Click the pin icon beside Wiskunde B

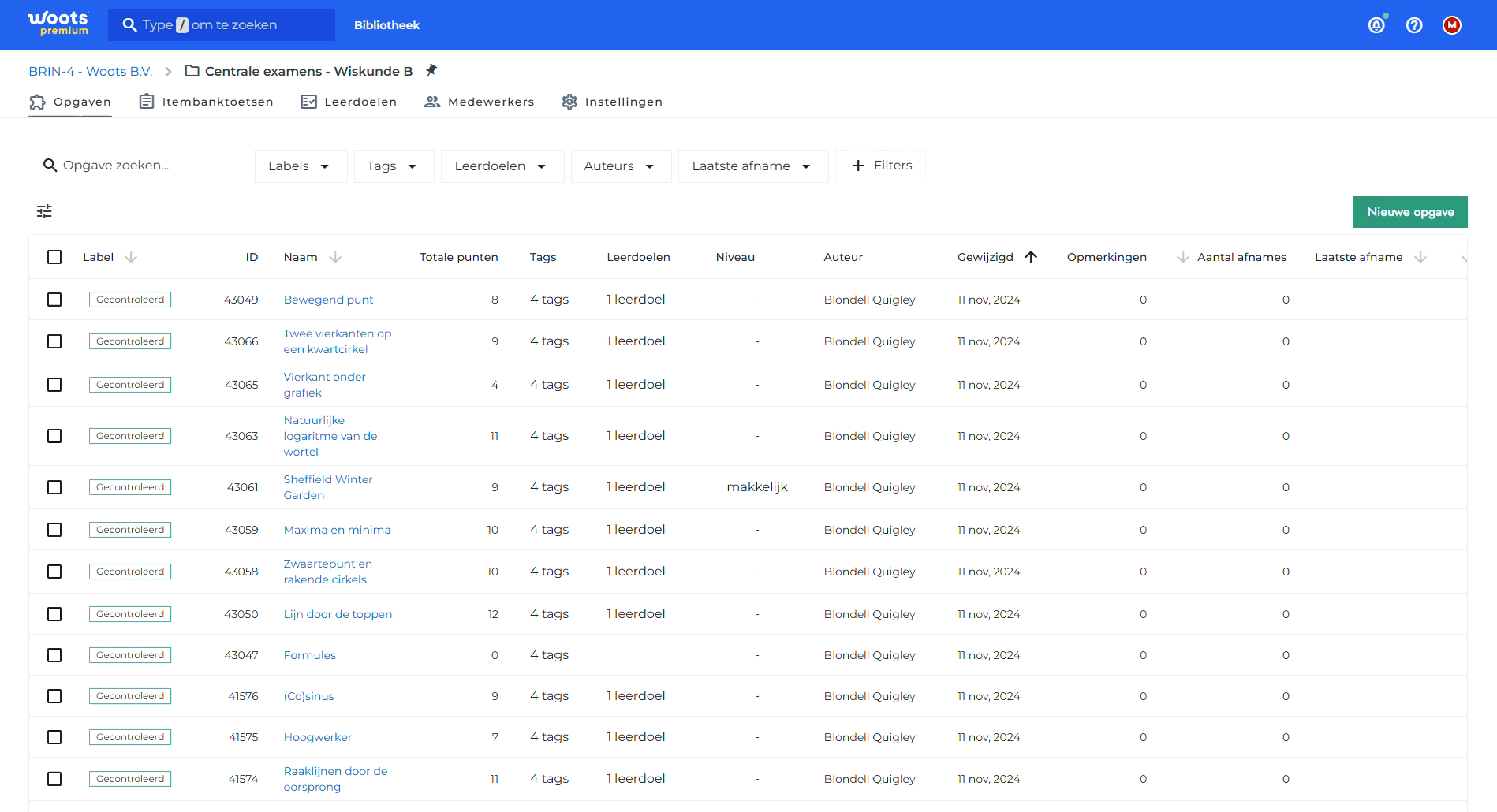point(431,70)
